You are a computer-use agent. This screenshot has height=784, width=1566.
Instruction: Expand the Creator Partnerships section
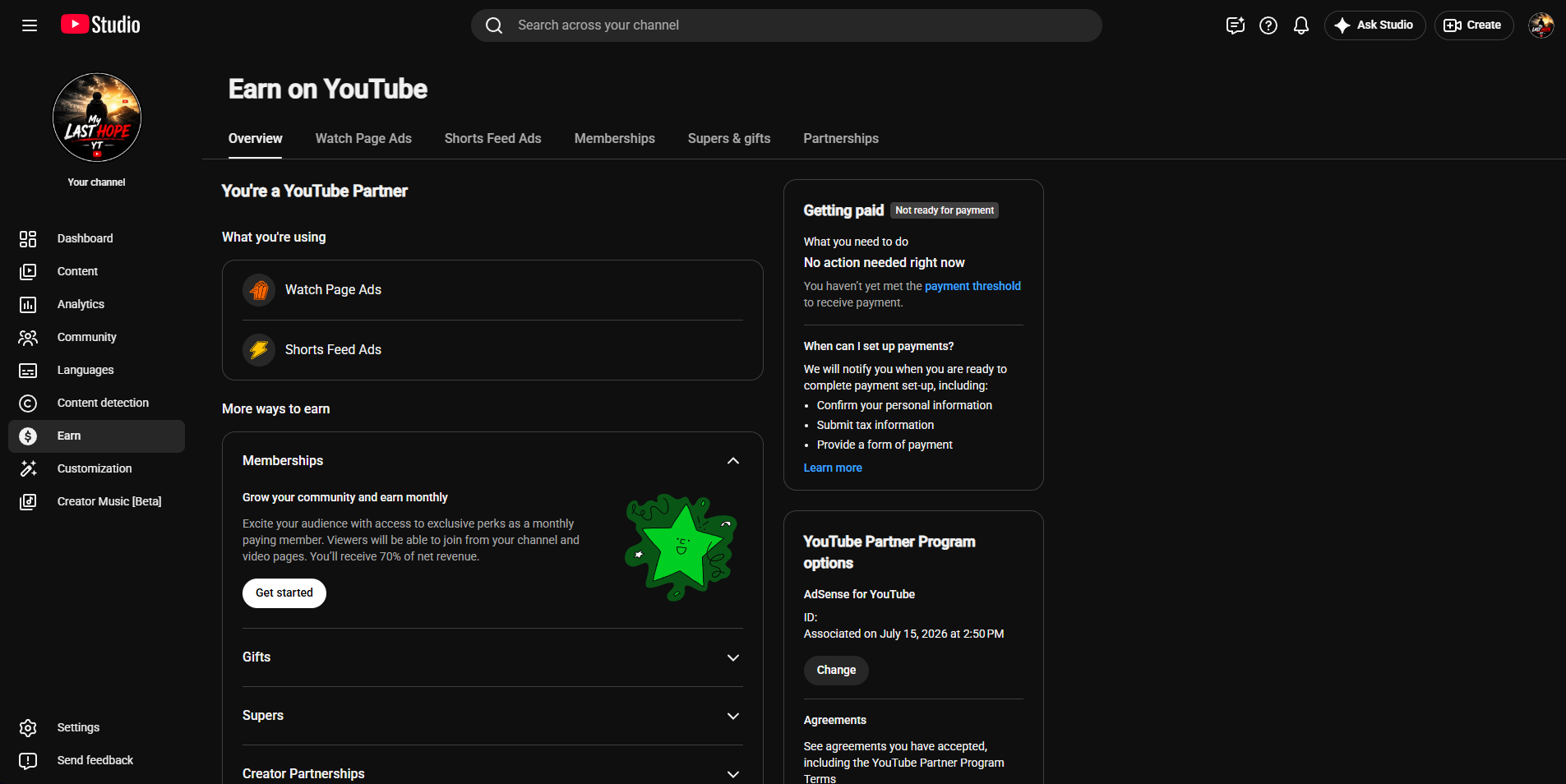492,774
